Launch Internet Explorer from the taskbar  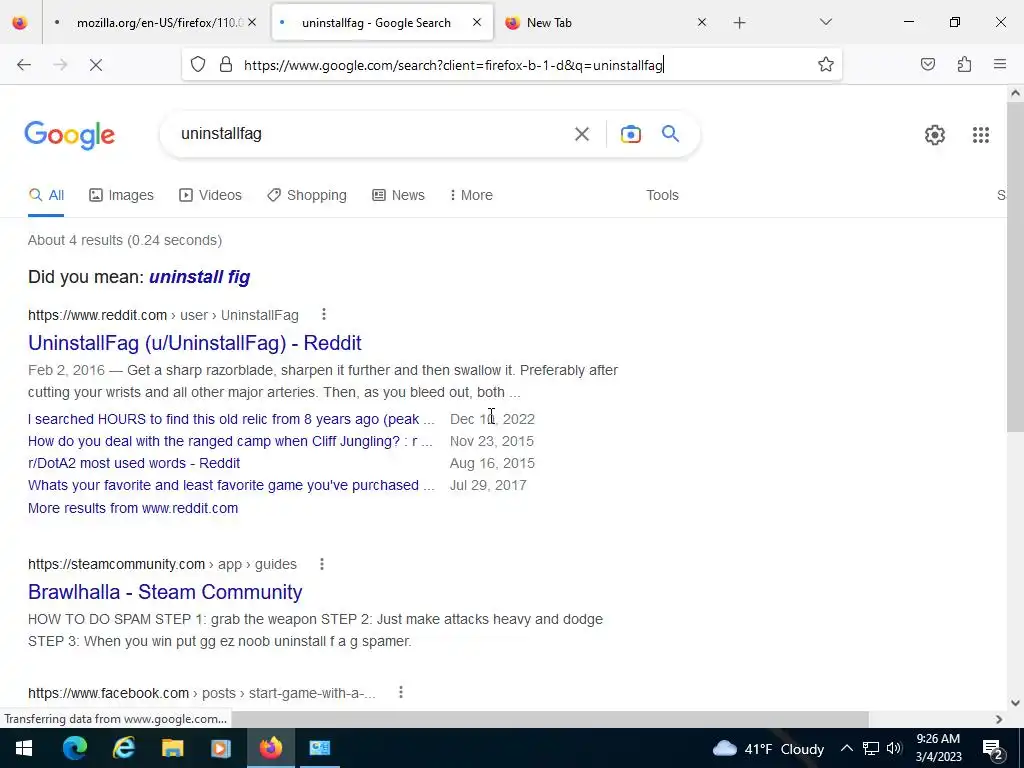pos(123,748)
